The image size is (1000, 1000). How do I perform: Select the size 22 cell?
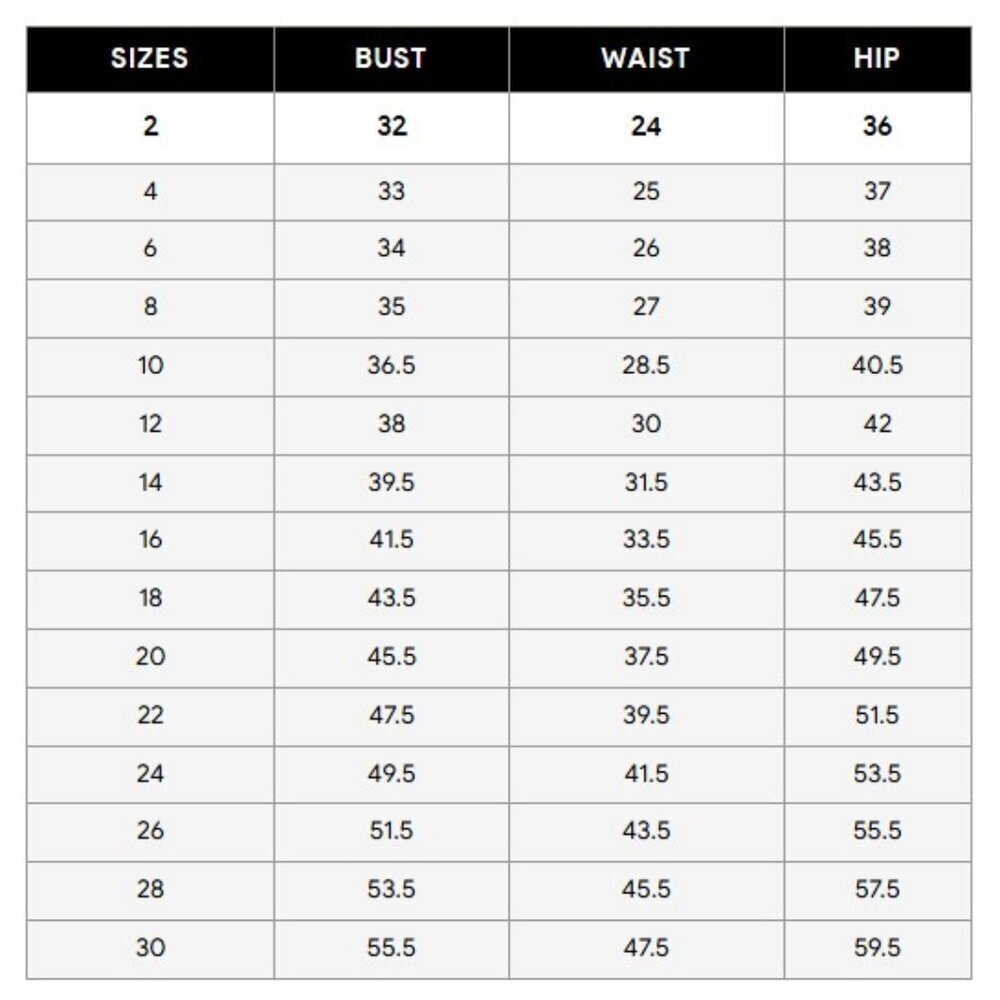[150, 716]
